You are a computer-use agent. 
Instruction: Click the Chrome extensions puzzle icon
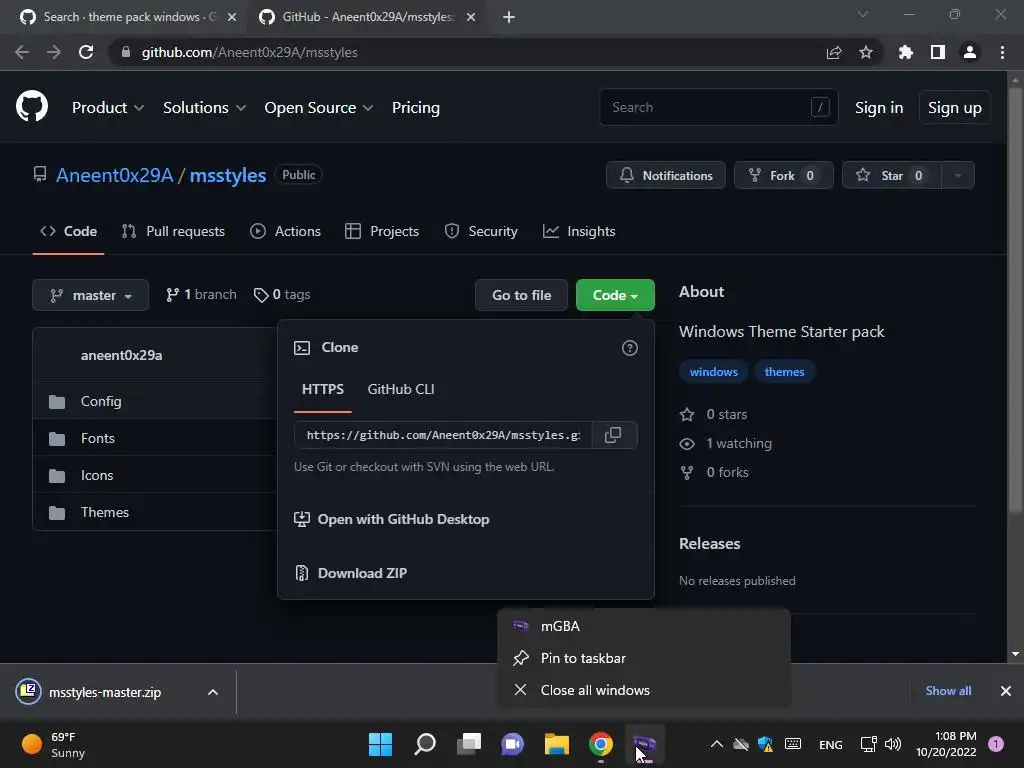[905, 52]
